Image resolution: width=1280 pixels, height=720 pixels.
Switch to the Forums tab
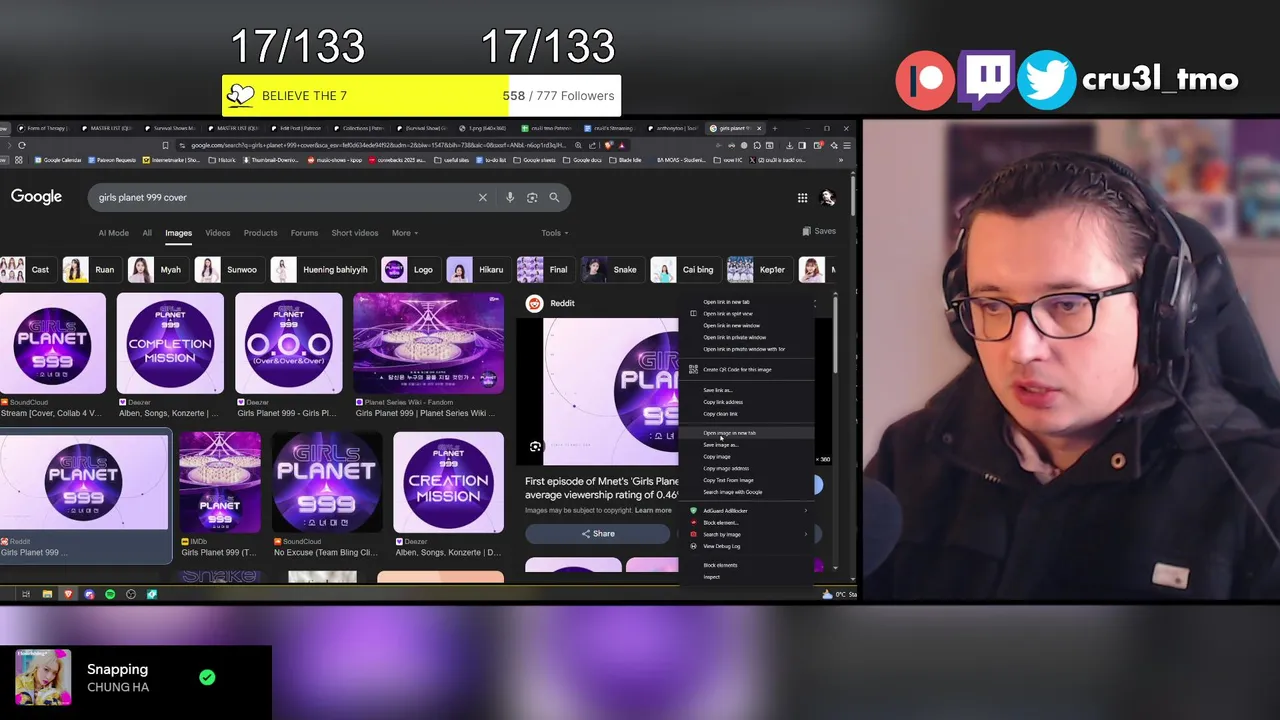(304, 233)
